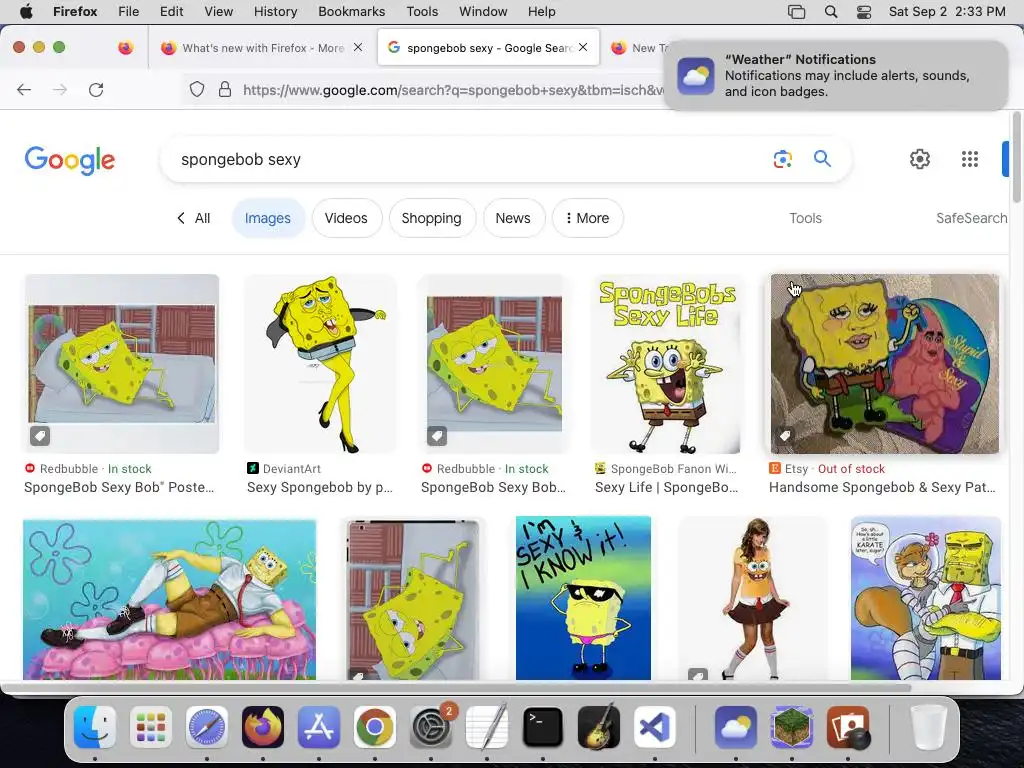Click the Sexy Spongebob by DeviantArt caption
This screenshot has height=768, width=1024.
(x=320, y=487)
